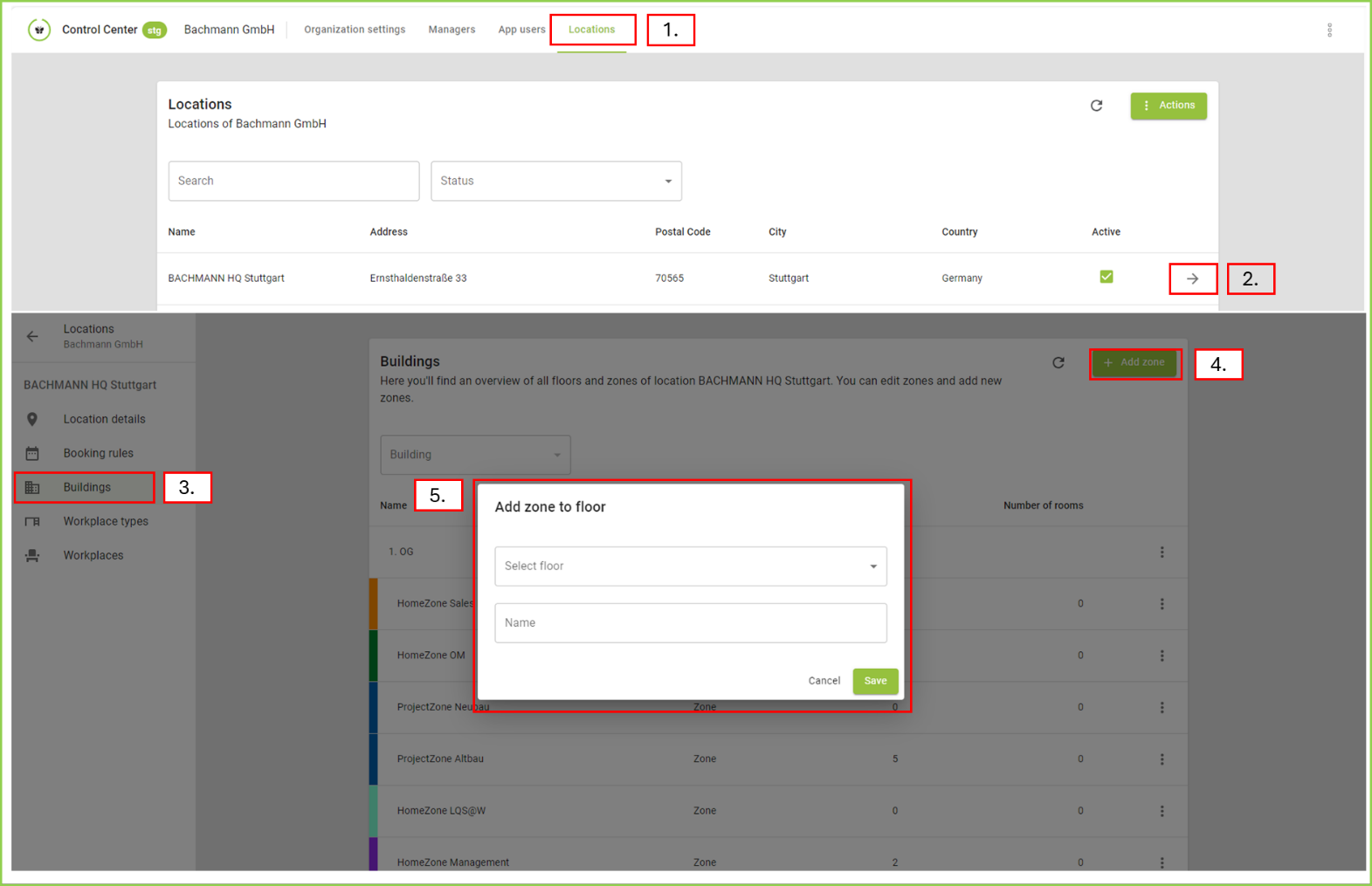Image resolution: width=1372 pixels, height=886 pixels.
Task: Select Workplace types in the sidebar
Action: (x=106, y=521)
